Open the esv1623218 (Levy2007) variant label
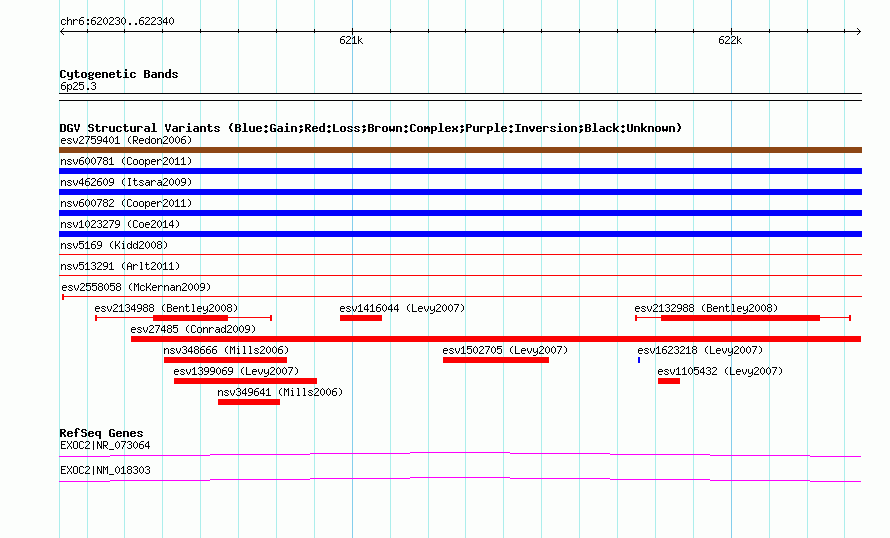The height and width of the screenshot is (538, 890). (700, 350)
